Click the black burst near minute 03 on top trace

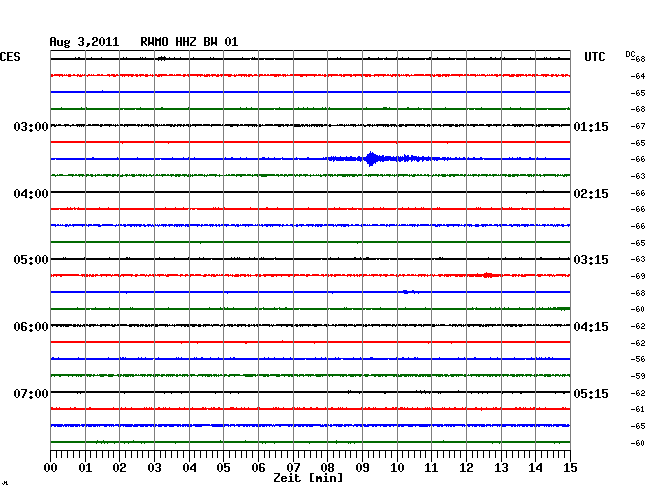162,59
